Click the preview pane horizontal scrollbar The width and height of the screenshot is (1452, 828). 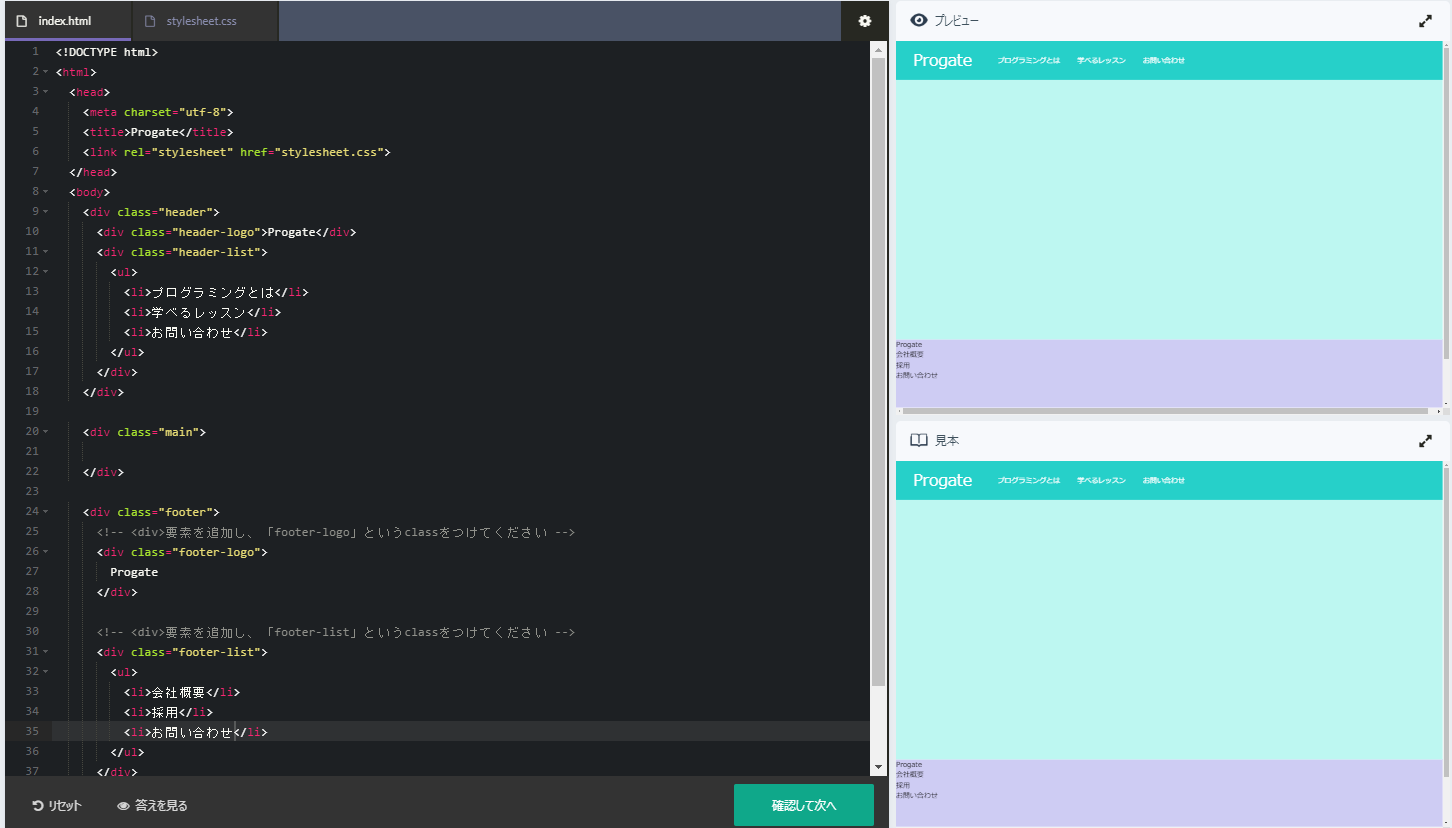point(1166,411)
